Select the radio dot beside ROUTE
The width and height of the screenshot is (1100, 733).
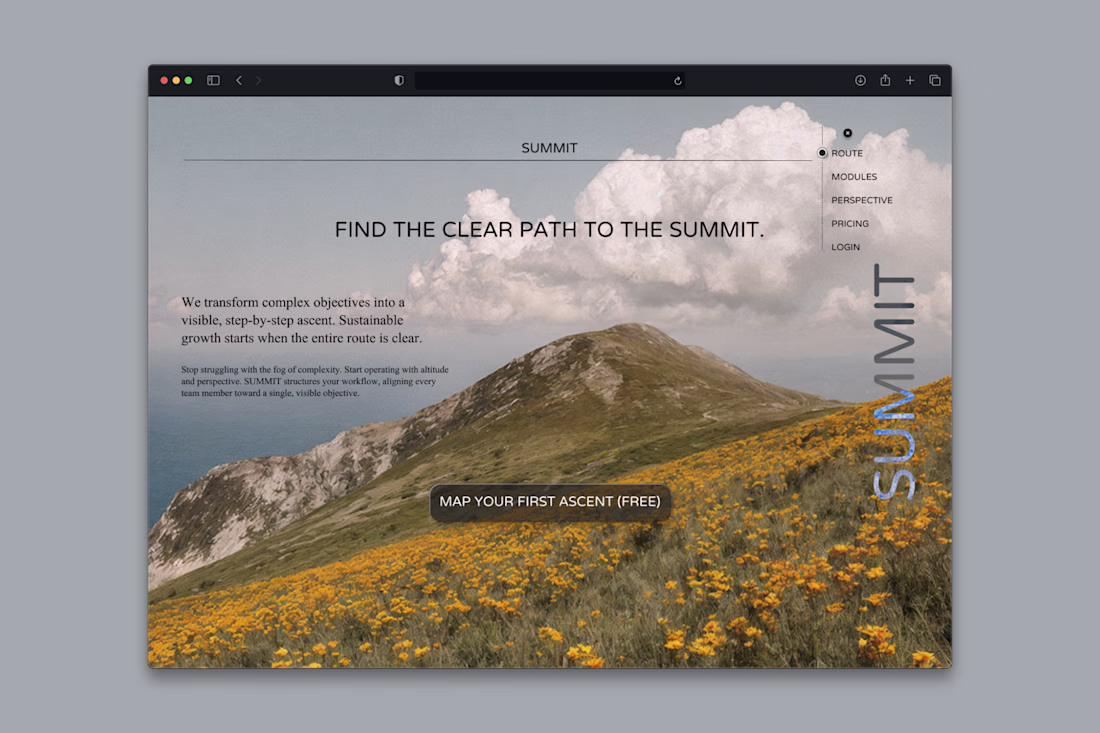[822, 153]
